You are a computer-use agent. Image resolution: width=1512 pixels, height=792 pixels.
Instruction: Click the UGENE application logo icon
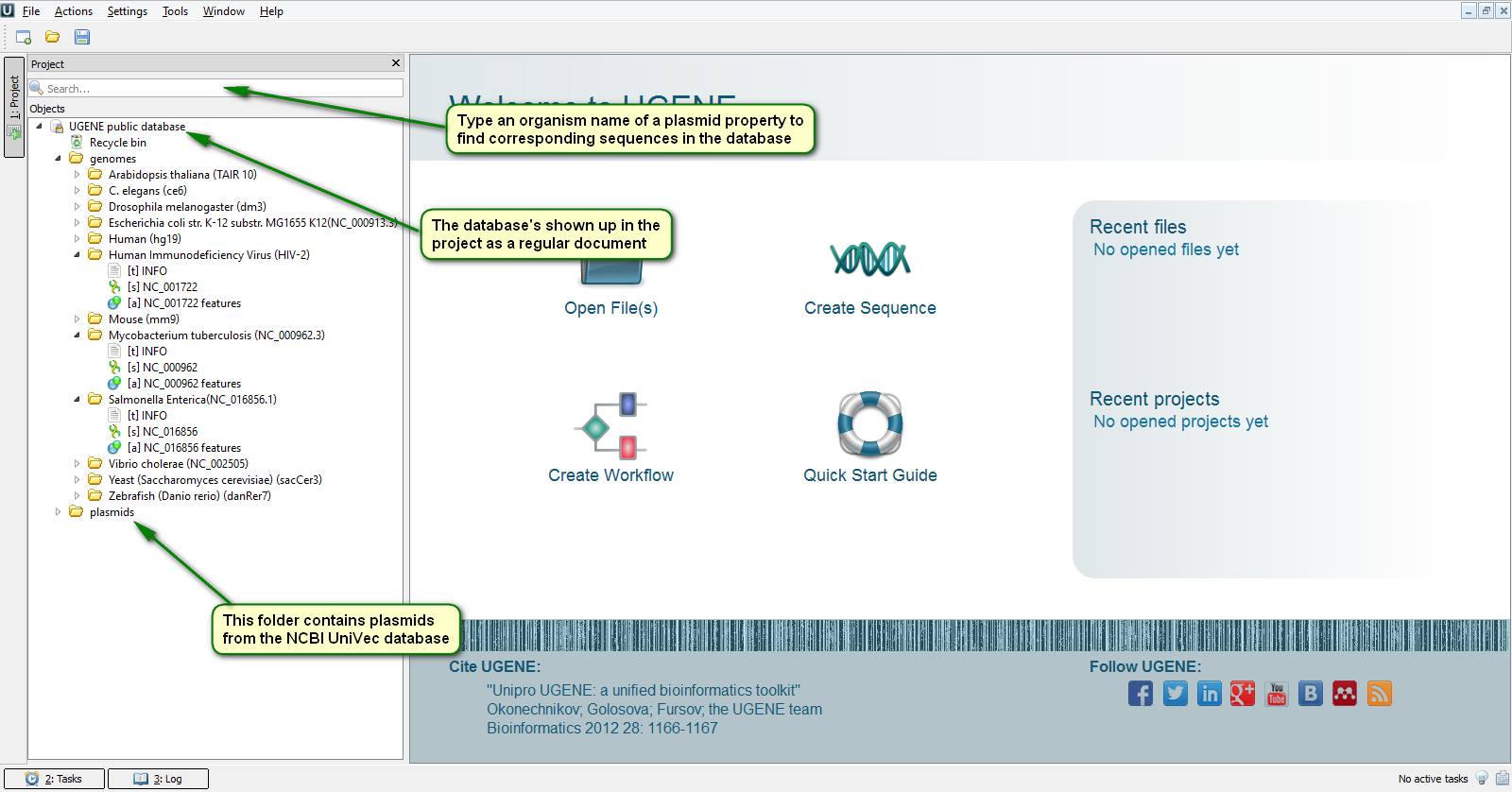point(8,10)
